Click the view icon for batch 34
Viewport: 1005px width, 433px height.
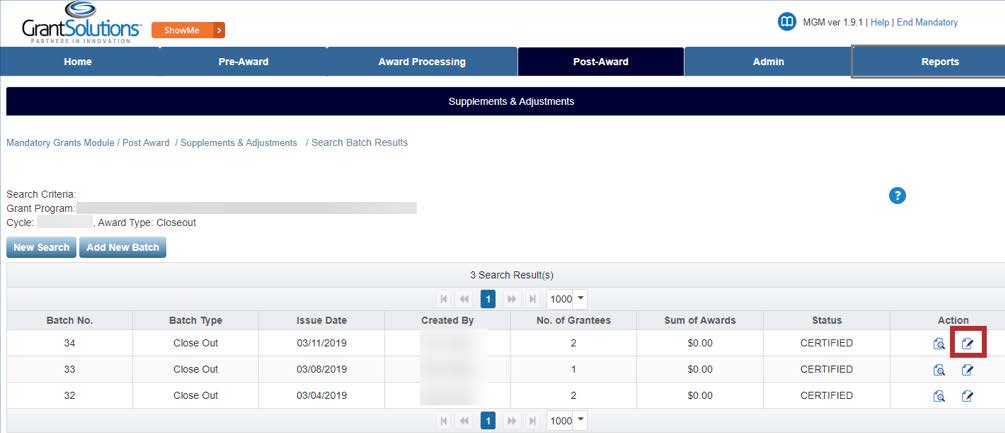pos(939,344)
